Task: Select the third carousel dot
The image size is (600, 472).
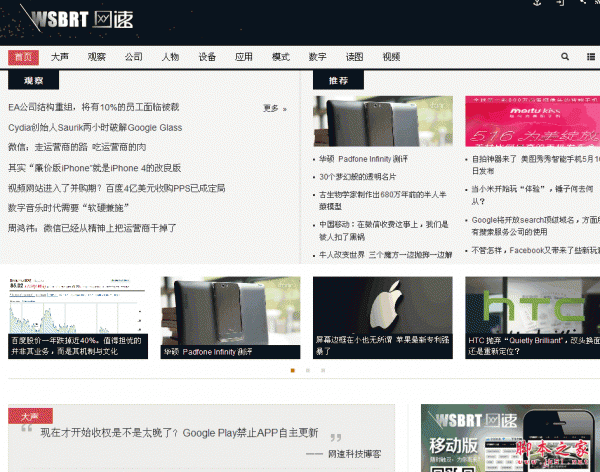Action: (323, 371)
